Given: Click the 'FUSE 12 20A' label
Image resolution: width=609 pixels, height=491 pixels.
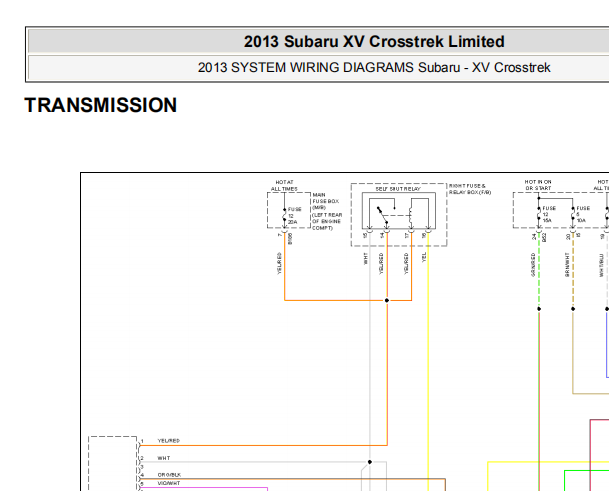Looking at the screenshot, I should 295,216.
